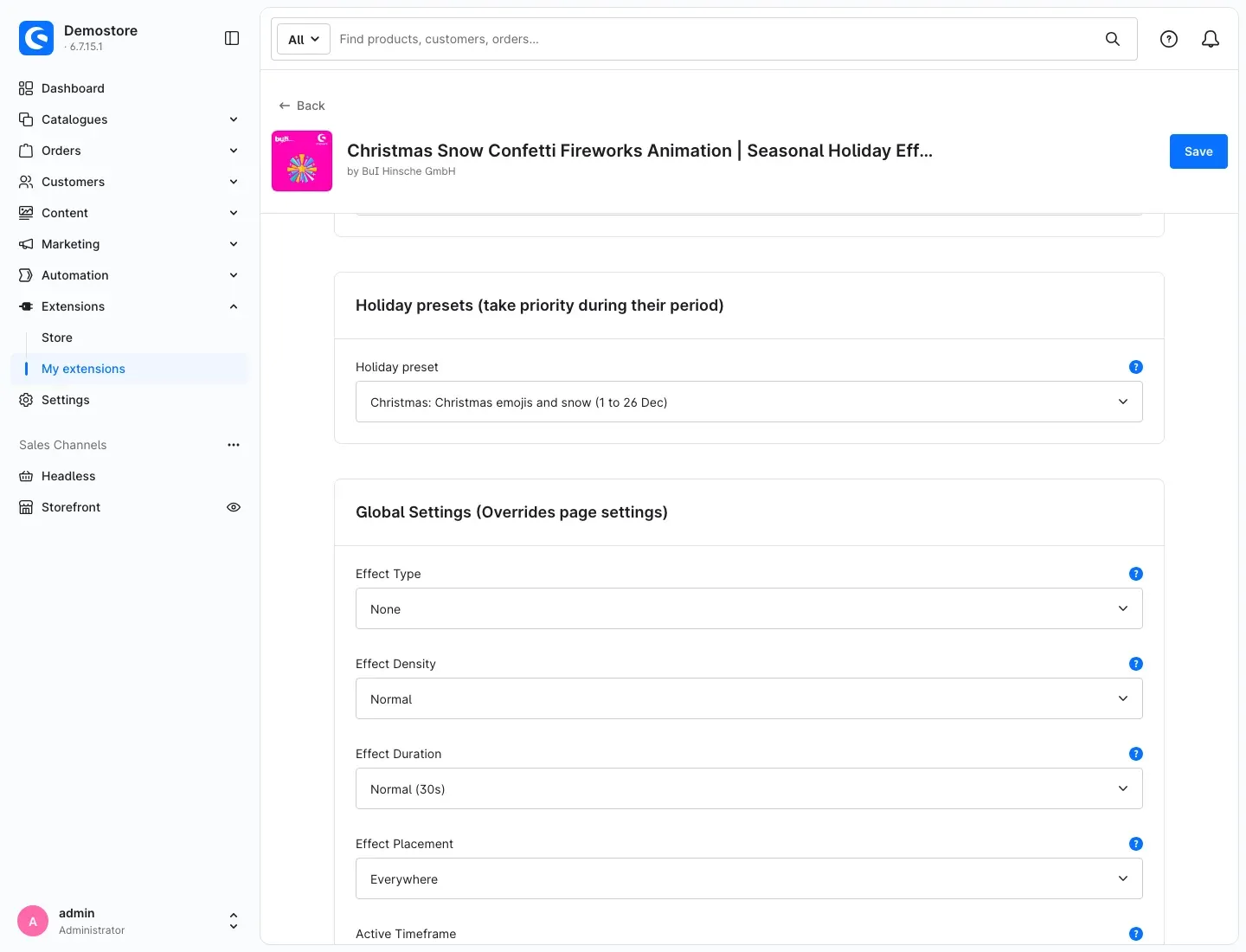Click the Marketing megaphone icon
The image size is (1246, 952).
26,244
